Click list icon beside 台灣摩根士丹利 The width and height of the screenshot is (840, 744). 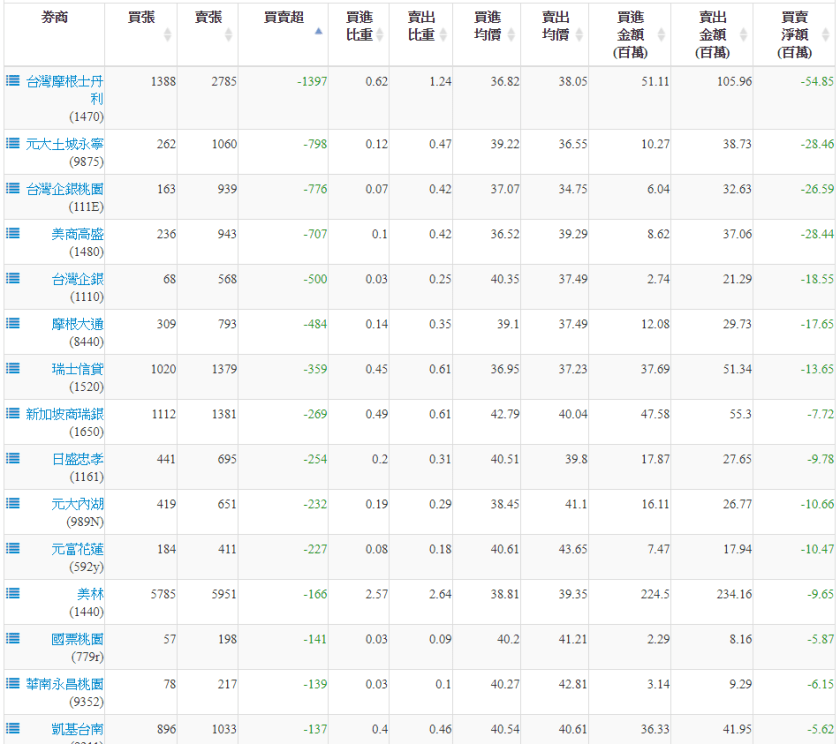pos(13,80)
